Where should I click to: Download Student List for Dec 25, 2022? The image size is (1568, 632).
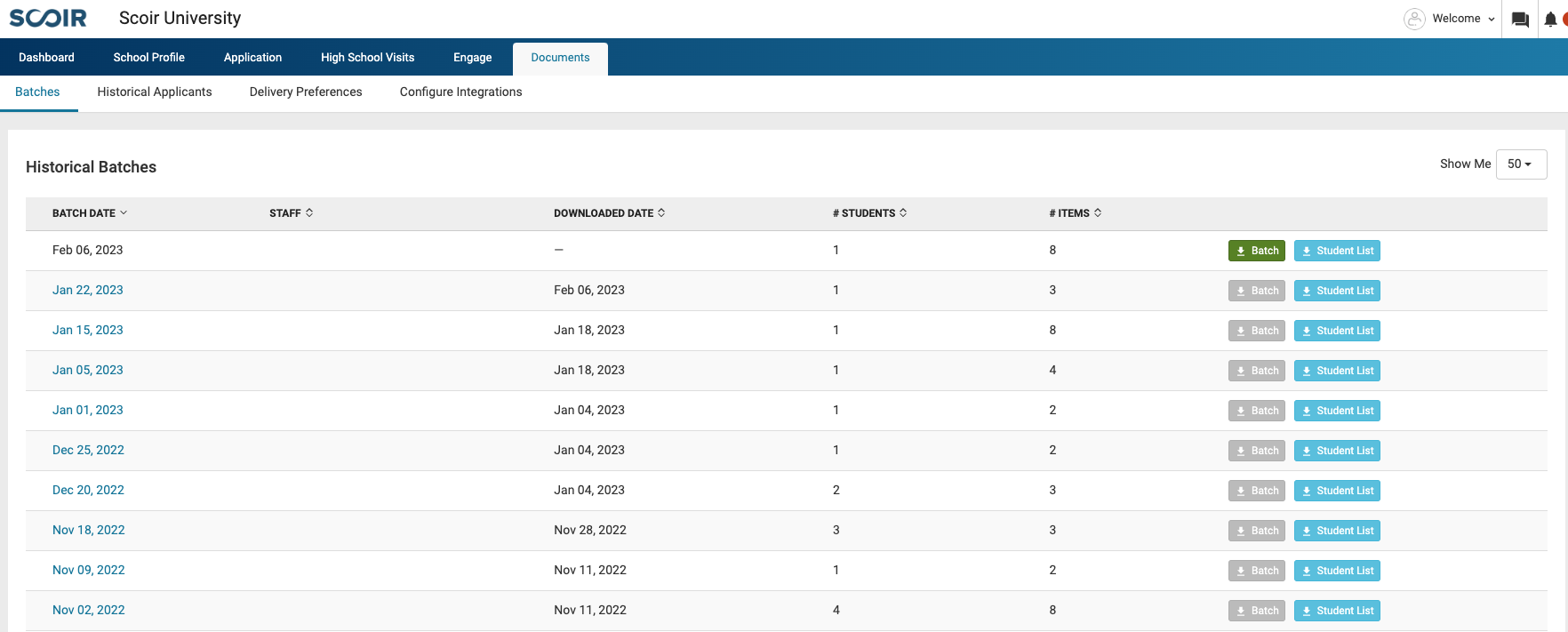pos(1337,451)
